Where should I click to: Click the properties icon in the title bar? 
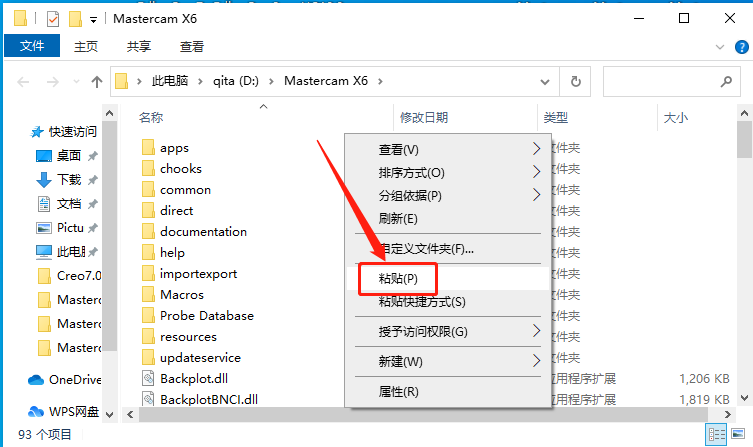point(53,19)
